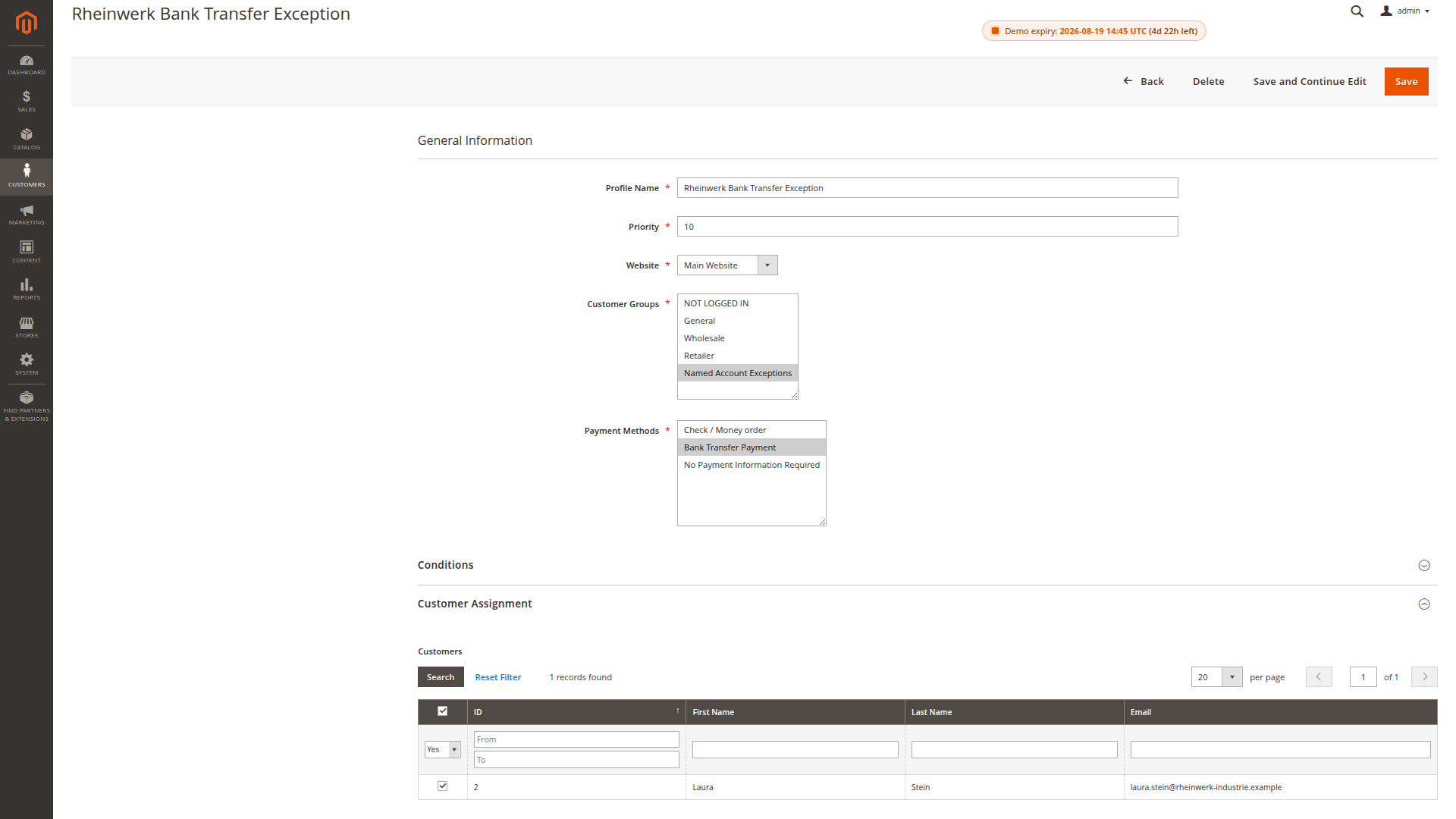Click the ID To filter field
Viewport: 1456px width, 819px height.
576,760
